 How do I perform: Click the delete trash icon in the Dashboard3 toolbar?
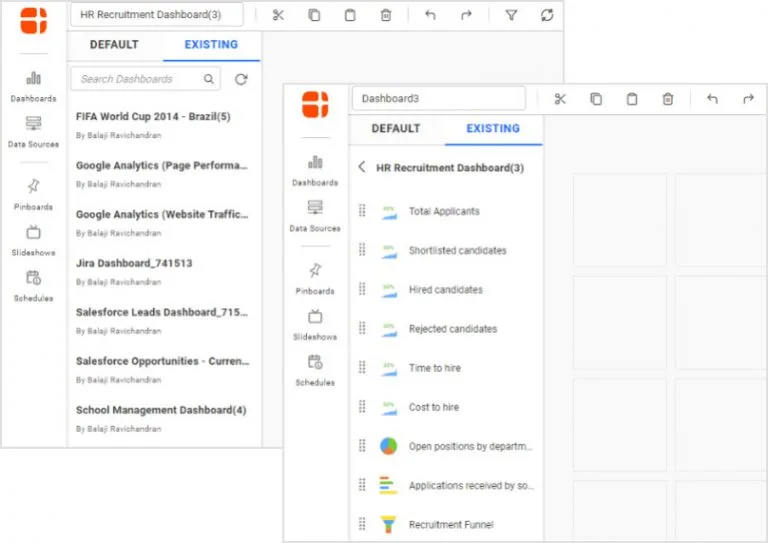click(667, 99)
